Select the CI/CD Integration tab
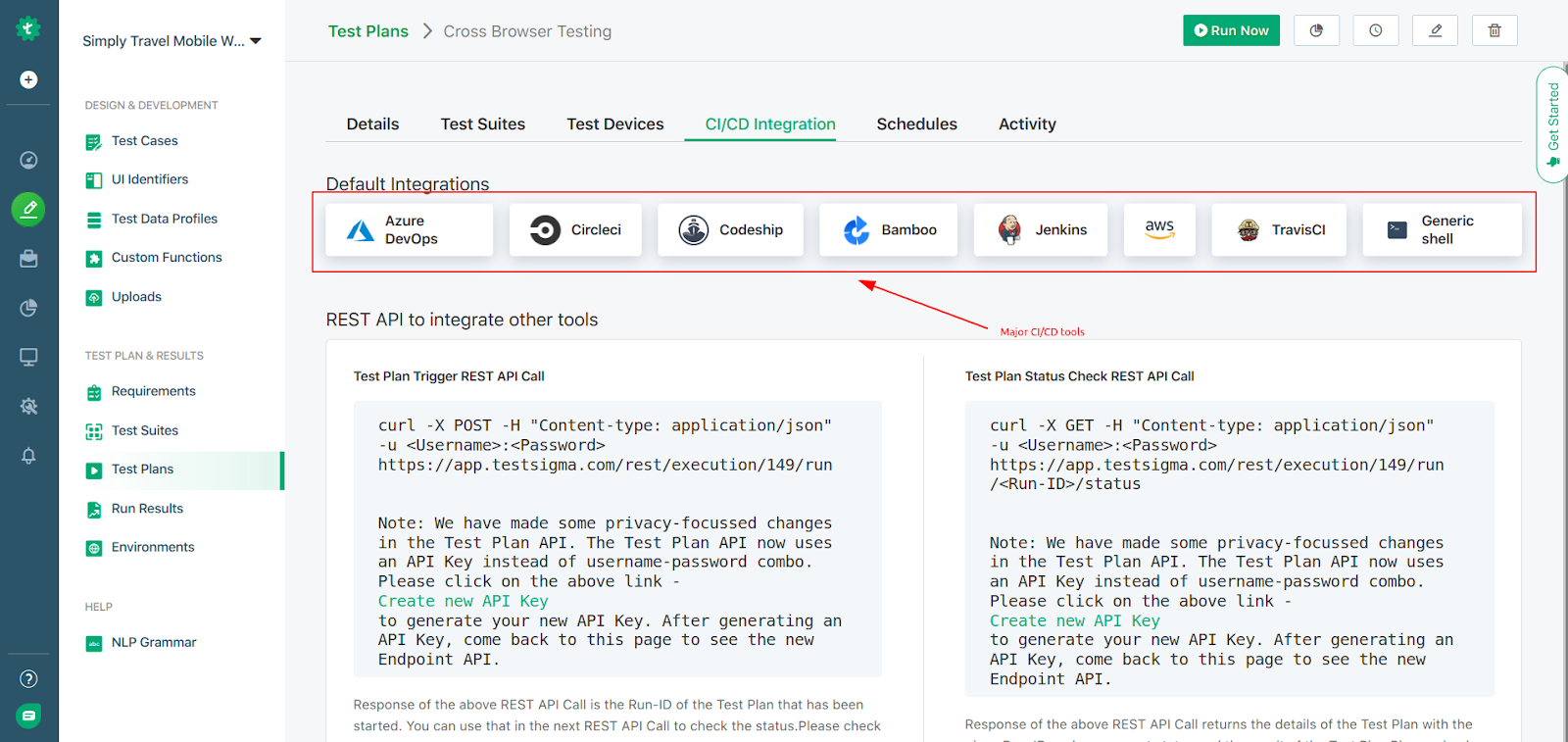This screenshot has height=742, width=1568. pos(770,124)
